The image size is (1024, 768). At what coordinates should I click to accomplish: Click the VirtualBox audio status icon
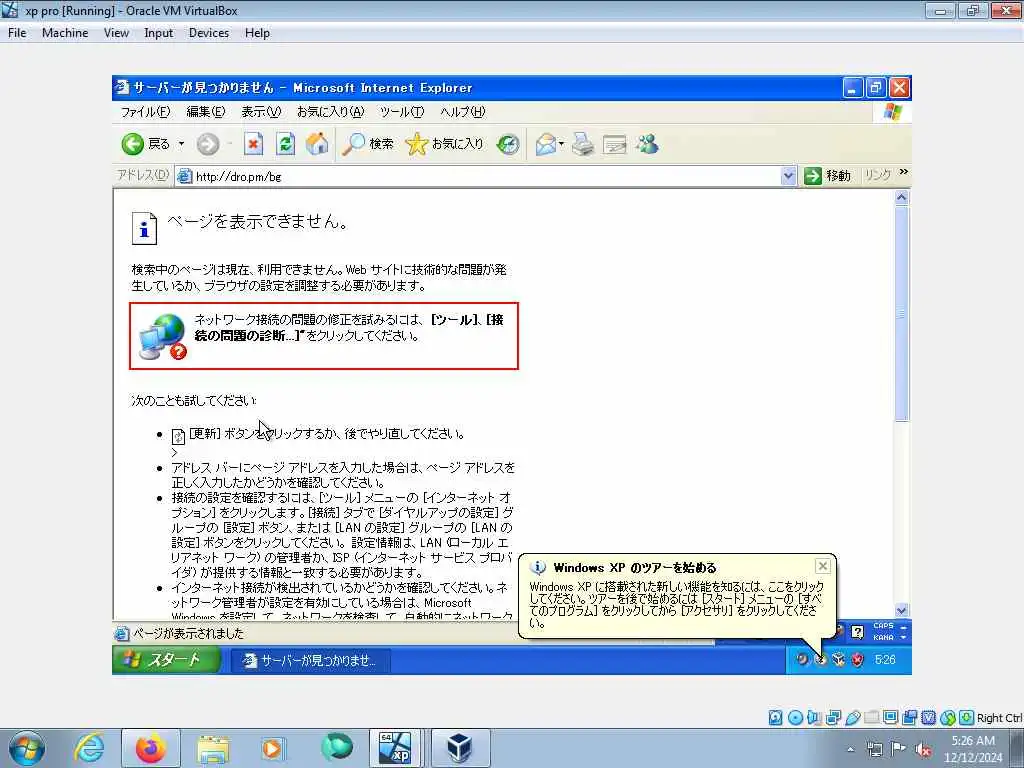coord(814,718)
